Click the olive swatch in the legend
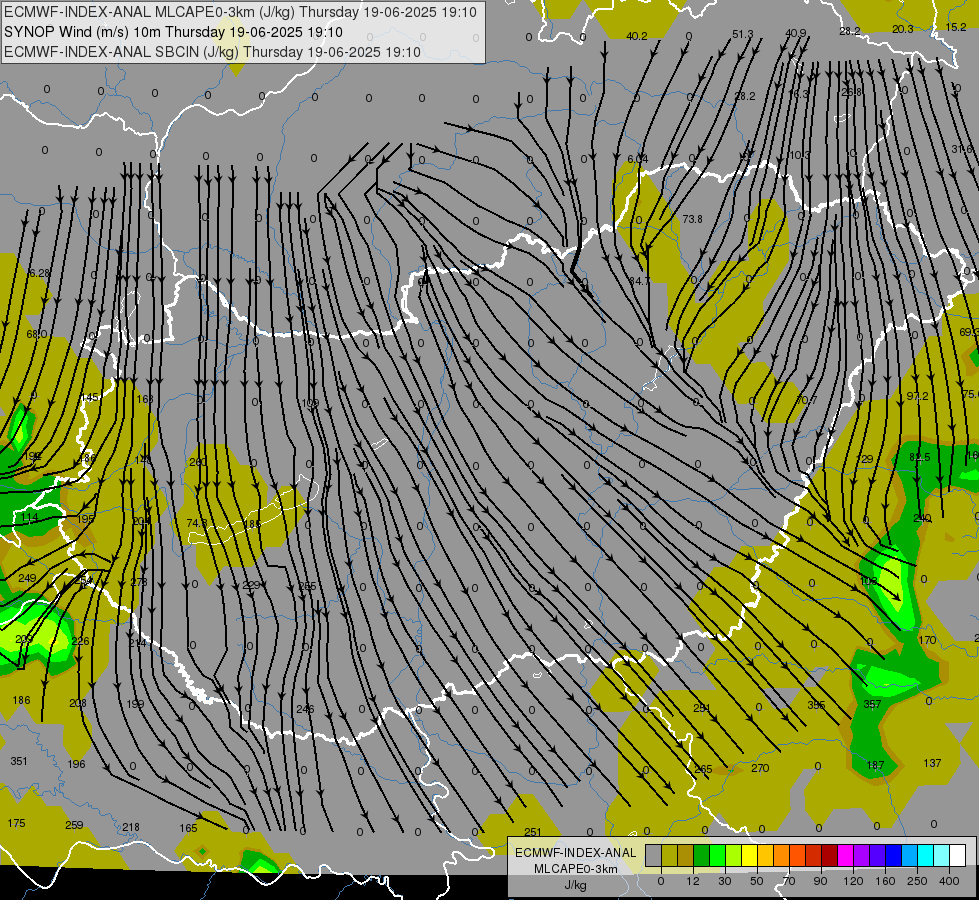The height and width of the screenshot is (900, 979). click(669, 856)
